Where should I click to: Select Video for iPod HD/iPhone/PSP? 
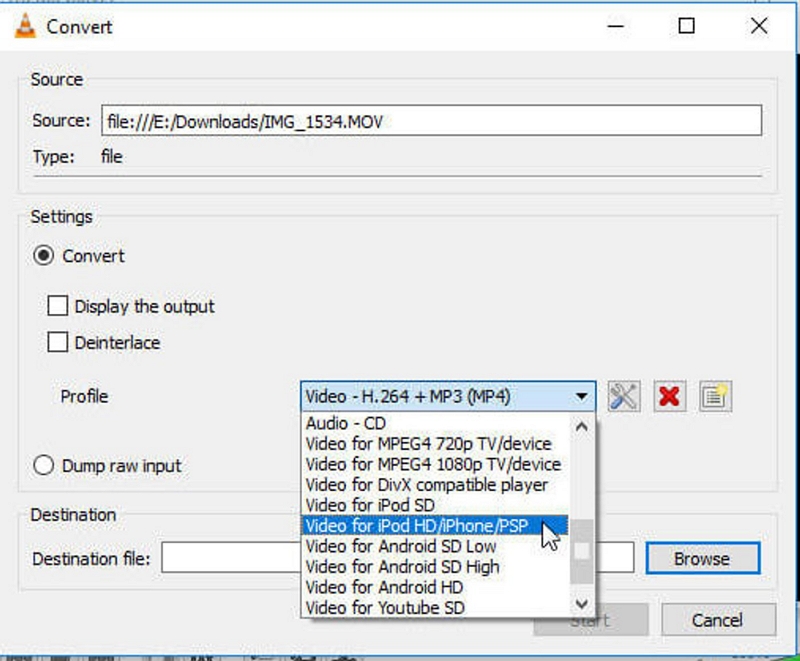(435, 525)
